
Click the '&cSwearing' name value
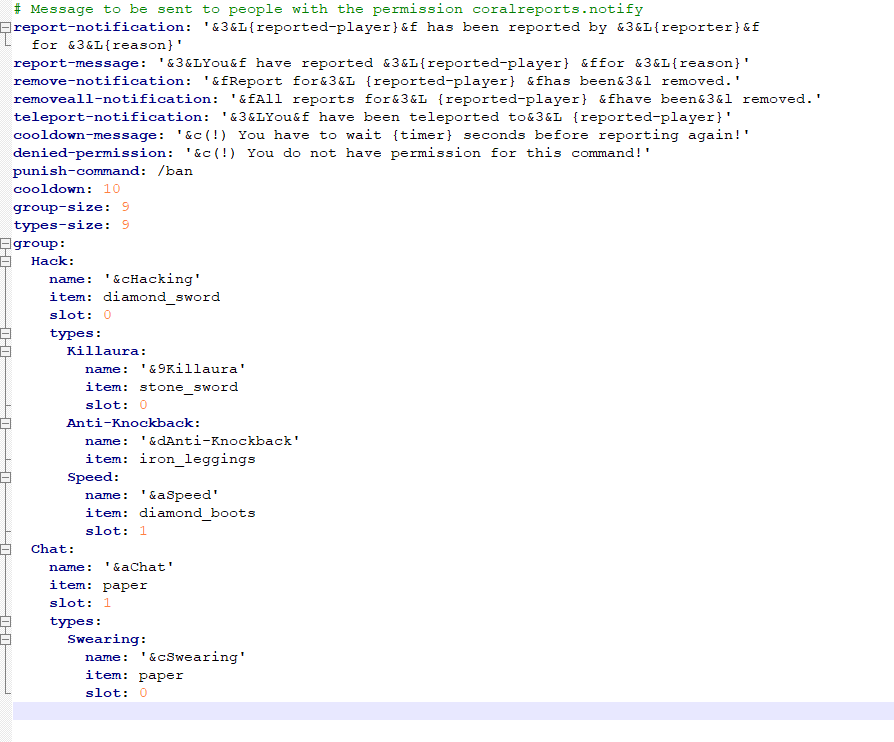193,657
